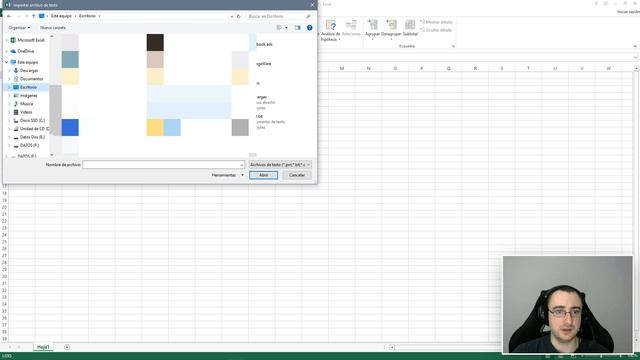
Task: Expand the Descargas tree node
Action: click(9, 71)
